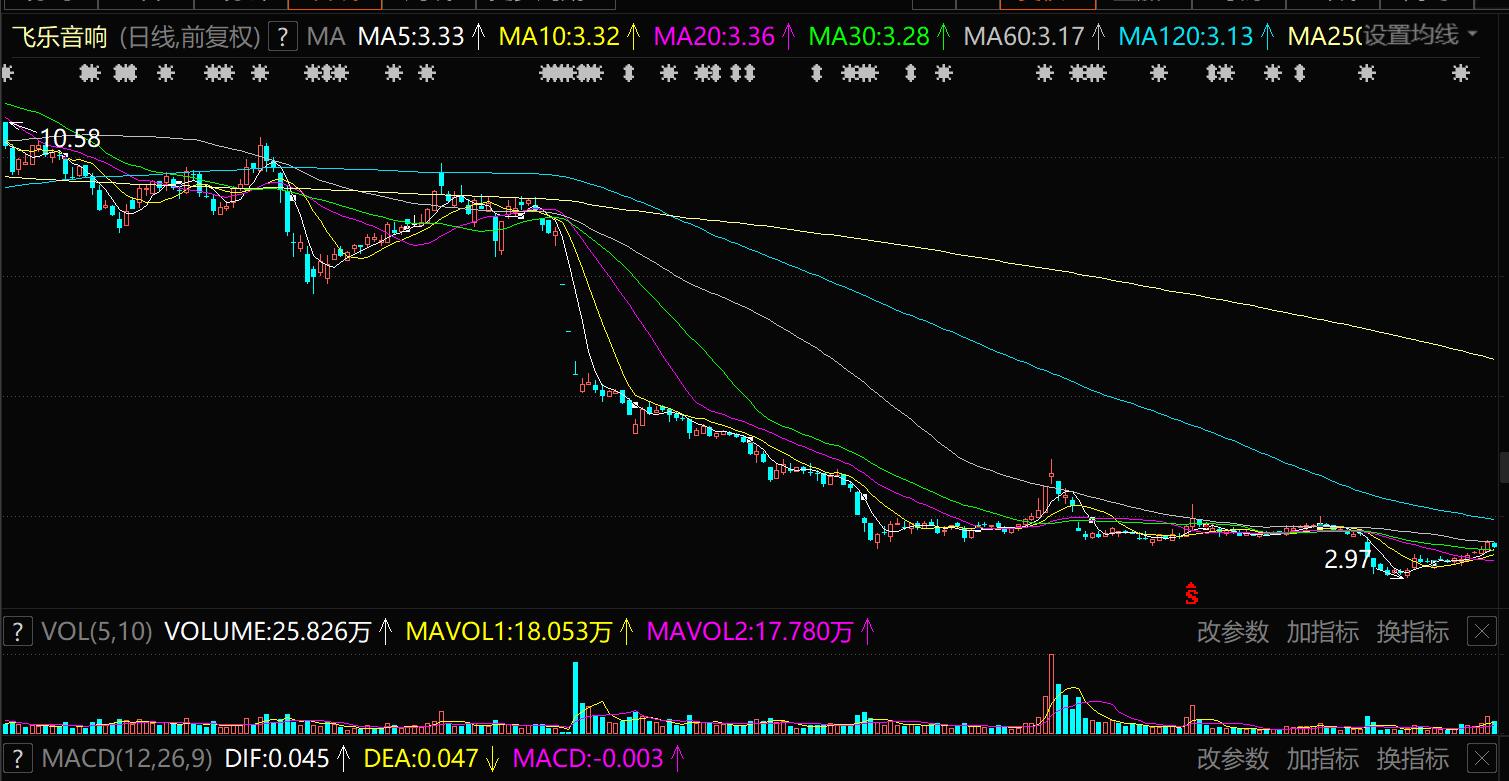Click 加指标 in the MACD panel

tap(1322, 758)
